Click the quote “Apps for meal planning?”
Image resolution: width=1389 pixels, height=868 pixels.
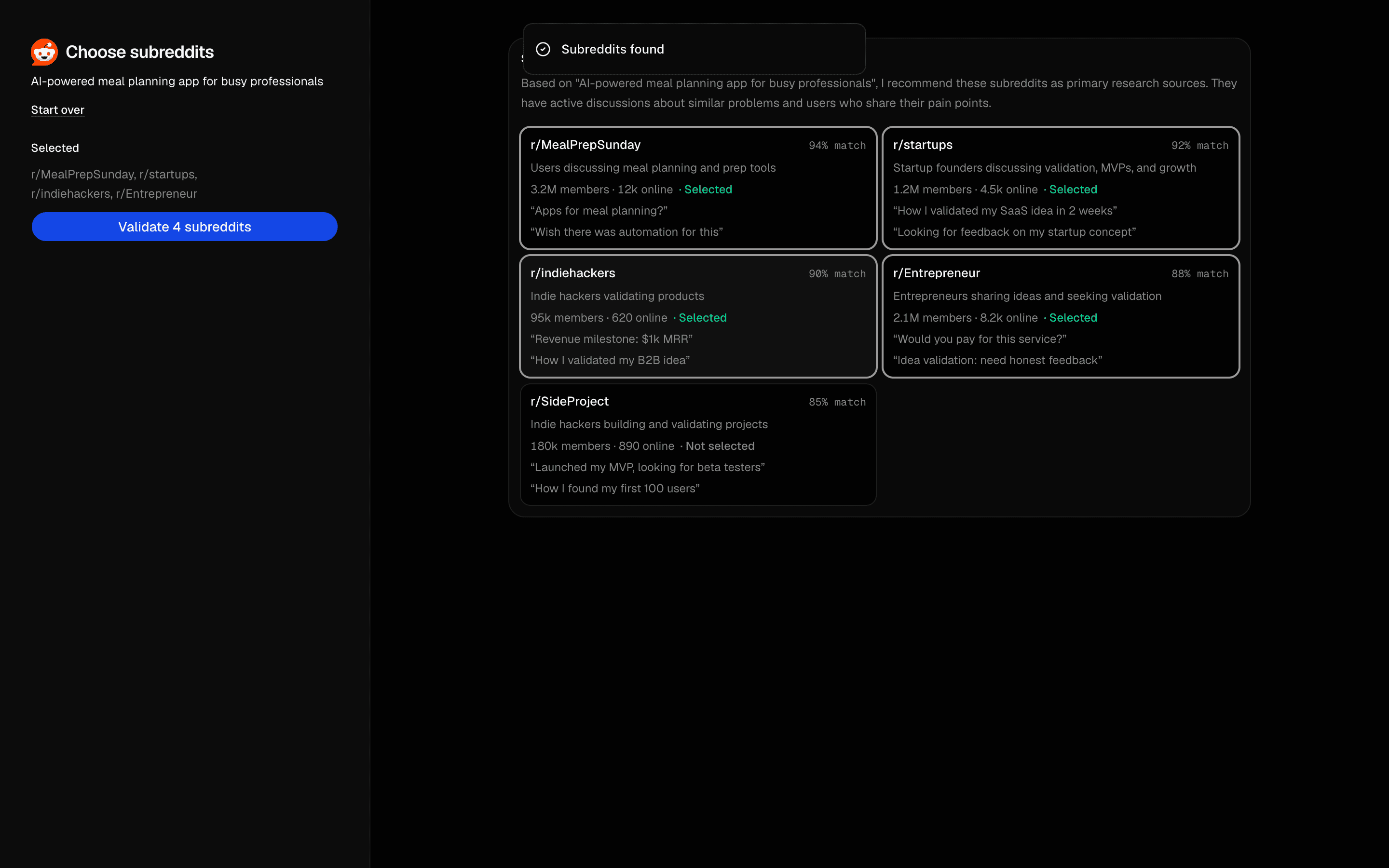pos(599,211)
